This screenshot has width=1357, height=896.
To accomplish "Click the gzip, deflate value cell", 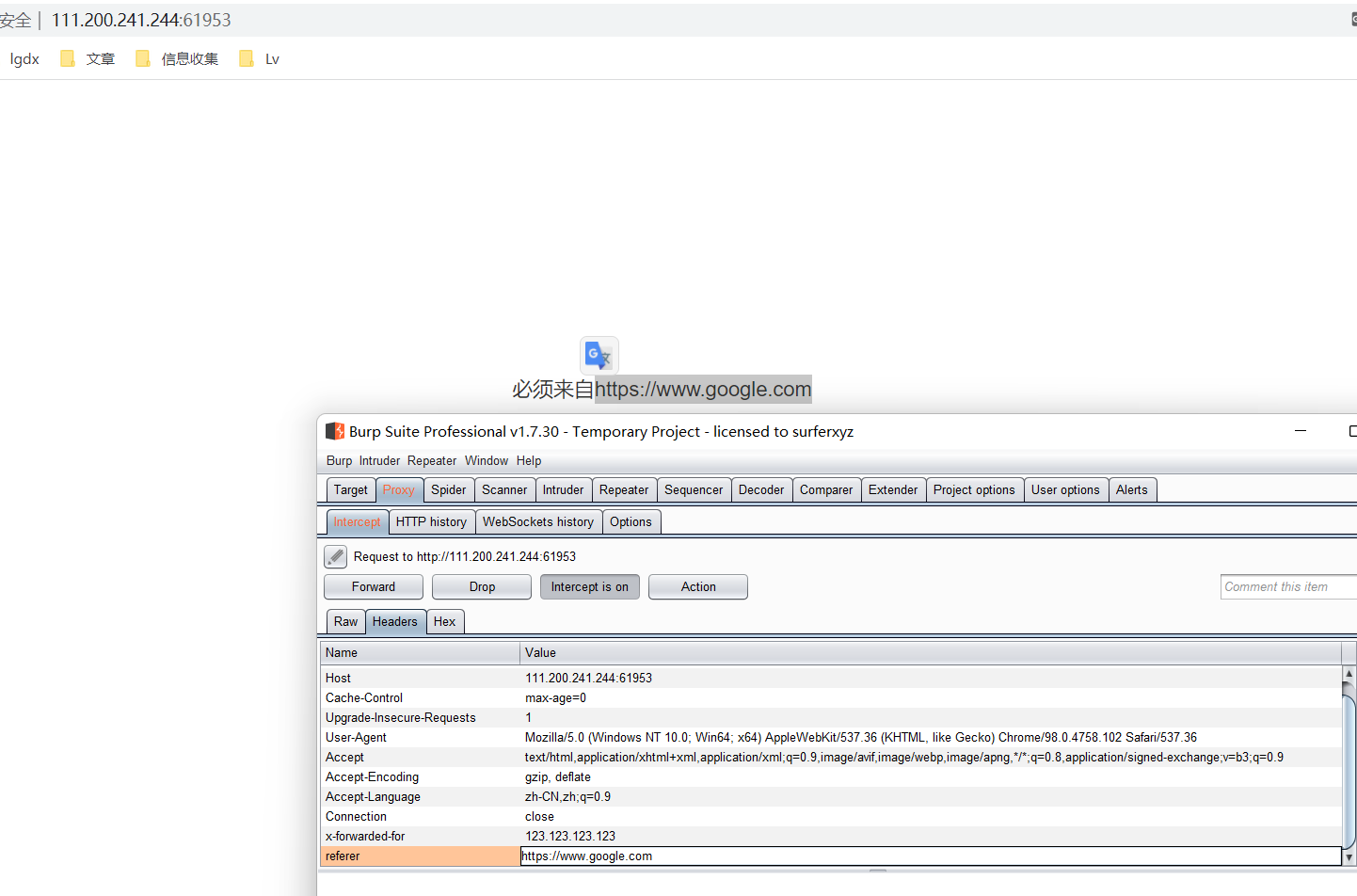I will point(931,776).
